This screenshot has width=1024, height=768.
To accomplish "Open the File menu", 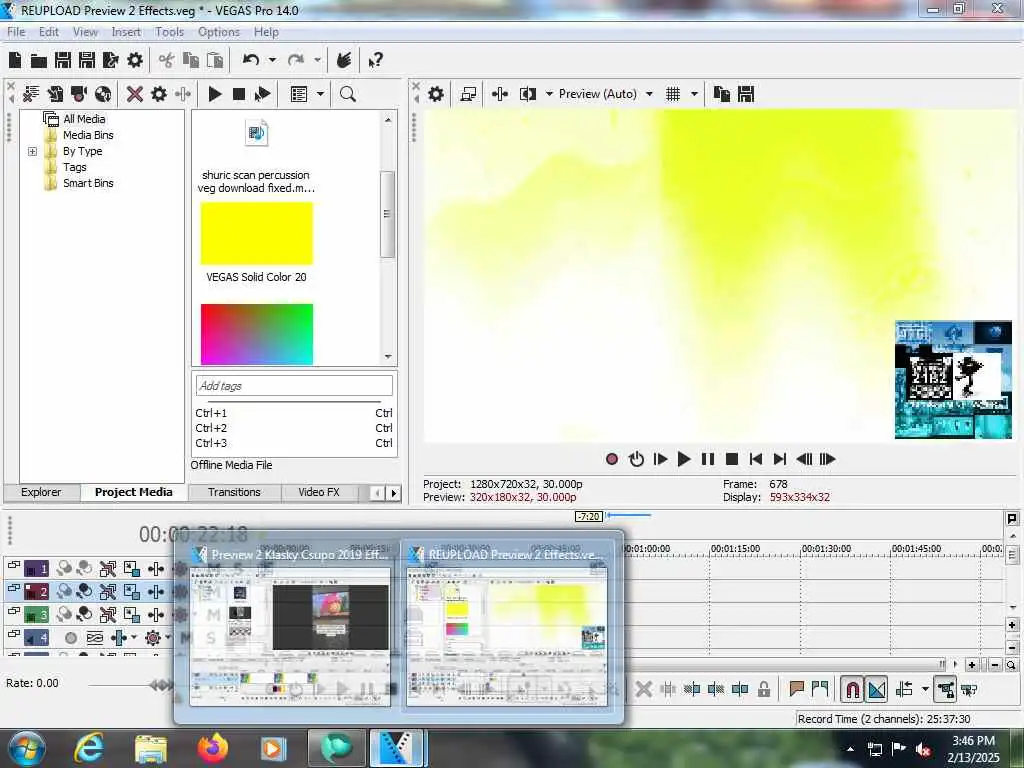I will (16, 31).
